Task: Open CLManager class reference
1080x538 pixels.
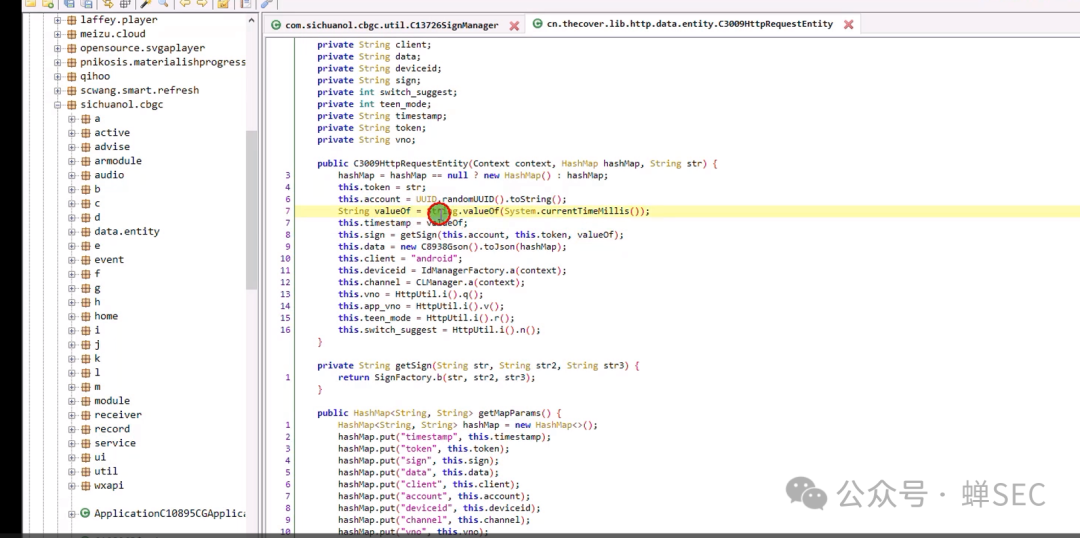Action: coord(439,282)
